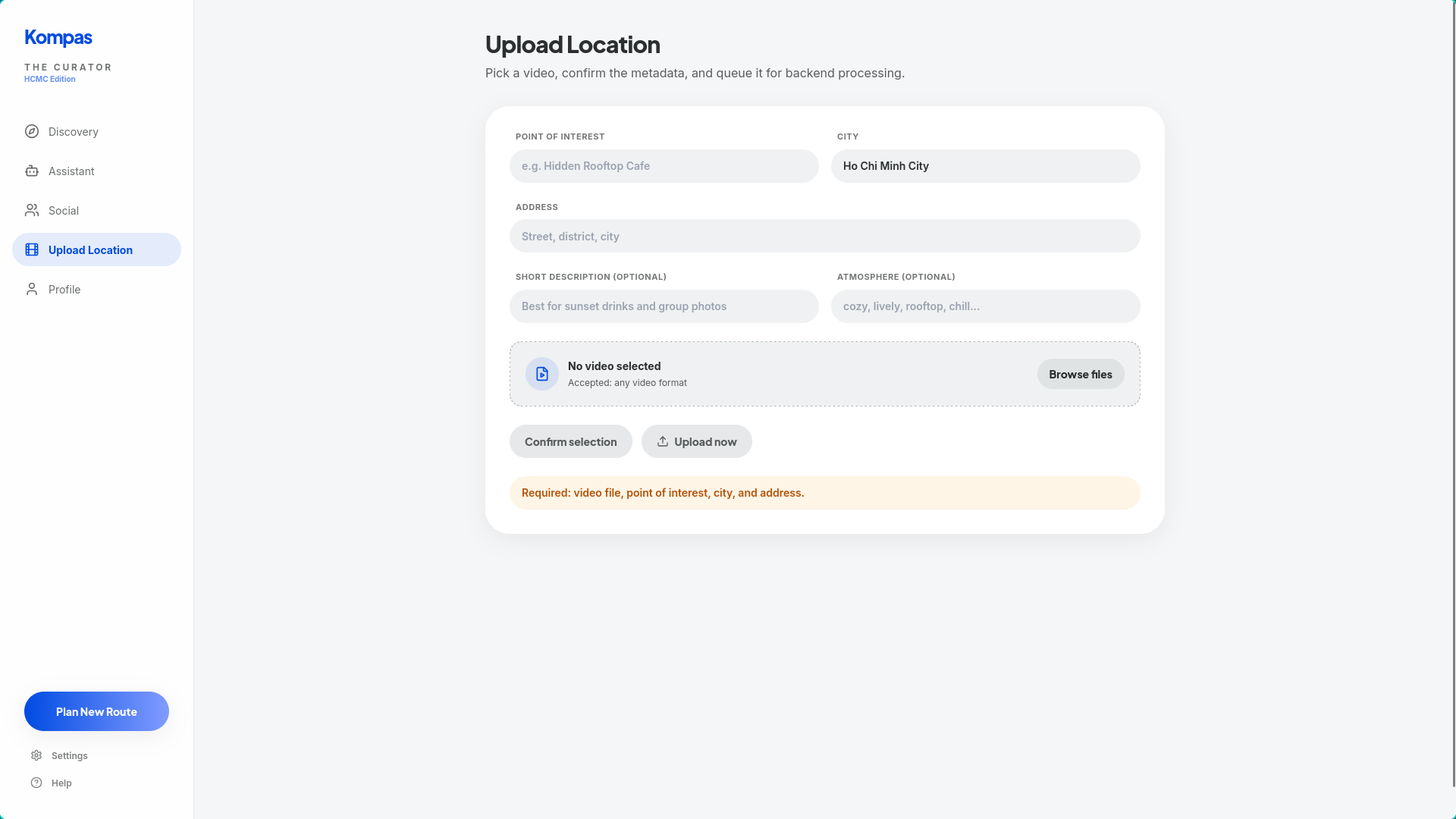
Task: Go to the Social page
Action: 64,211
